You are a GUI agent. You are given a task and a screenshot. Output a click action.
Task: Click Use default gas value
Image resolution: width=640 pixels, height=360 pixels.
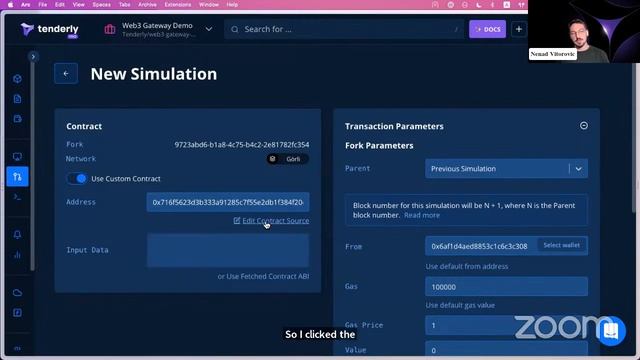[x=460, y=305]
